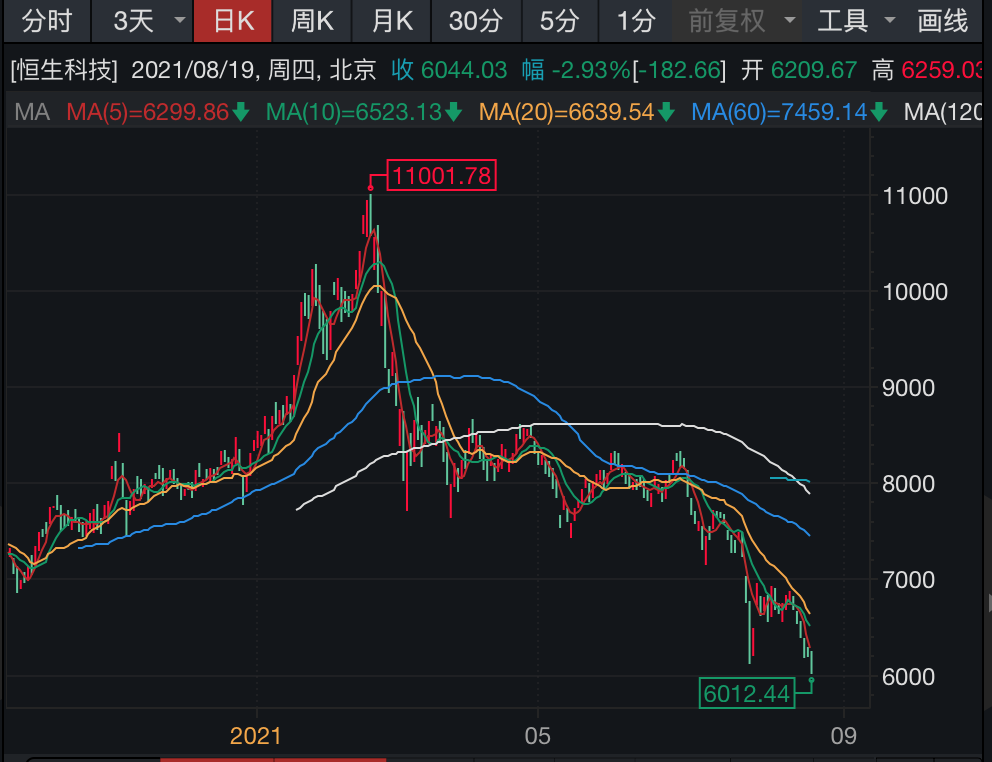Screen dimensions: 992x762
Task: Click the [恒生科技] index name
Action: 64,70
